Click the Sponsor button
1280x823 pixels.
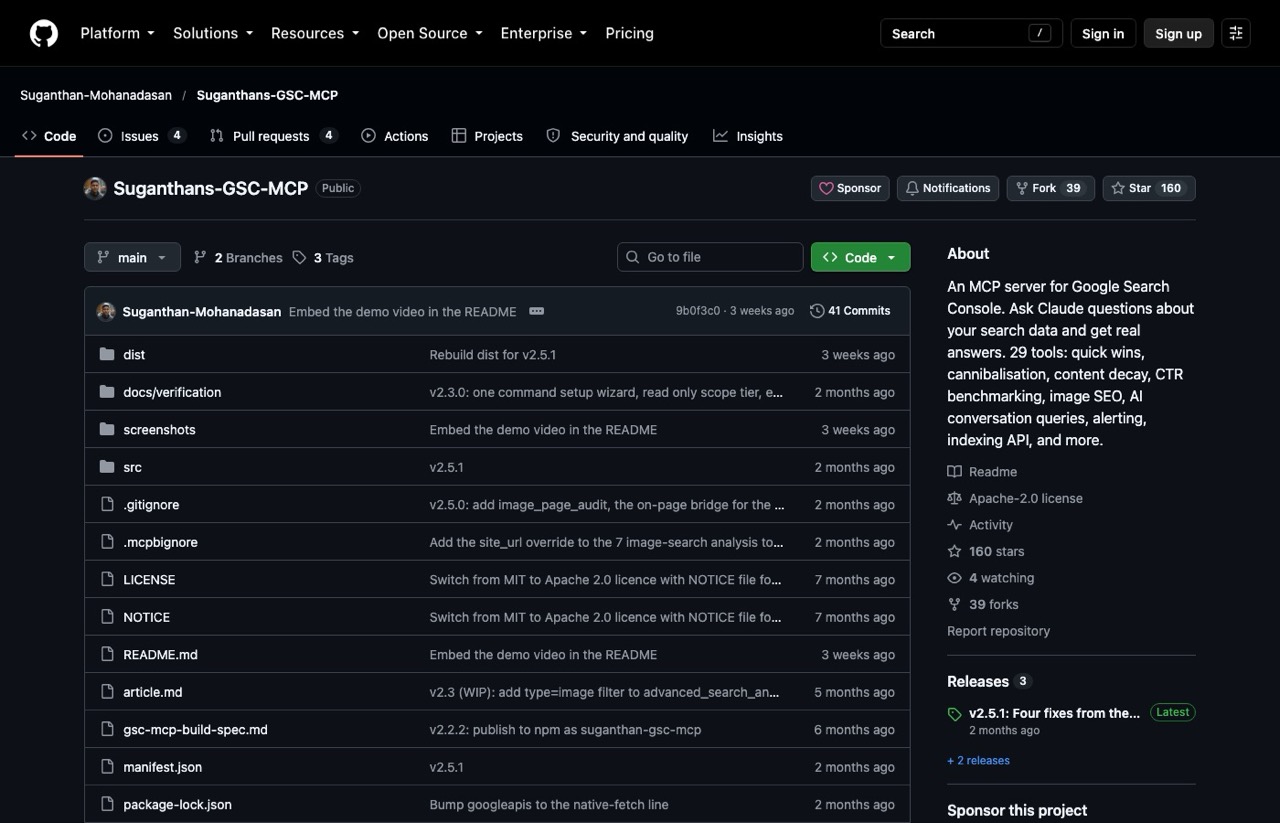click(x=850, y=188)
